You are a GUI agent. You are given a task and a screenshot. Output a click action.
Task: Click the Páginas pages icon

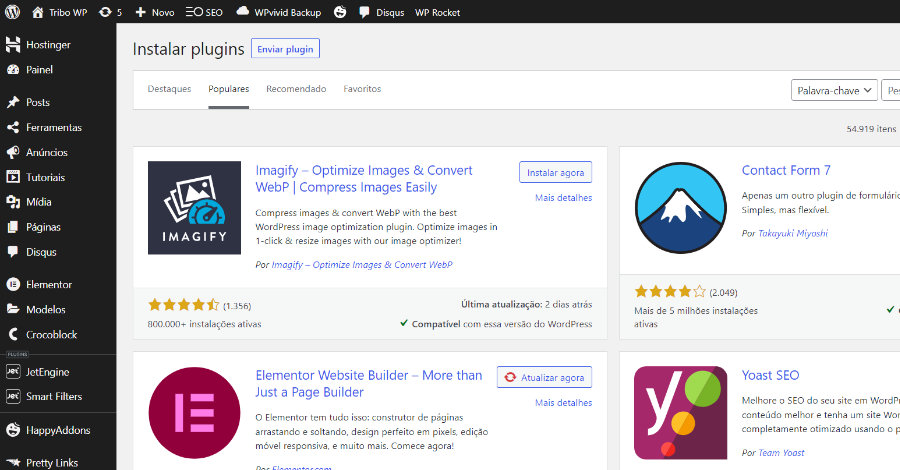tap(13, 227)
